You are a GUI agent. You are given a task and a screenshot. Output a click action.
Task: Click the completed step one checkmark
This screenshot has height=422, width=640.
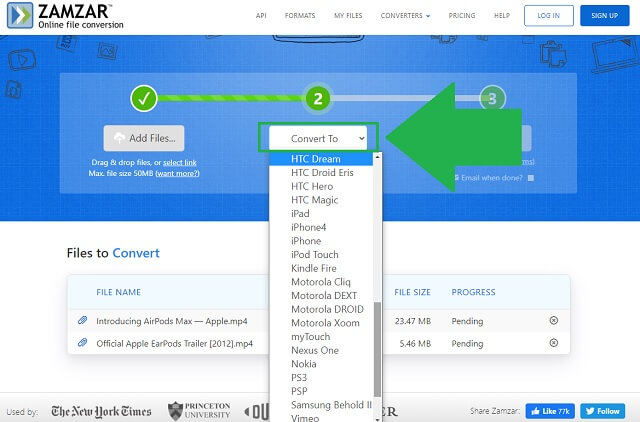(x=144, y=98)
